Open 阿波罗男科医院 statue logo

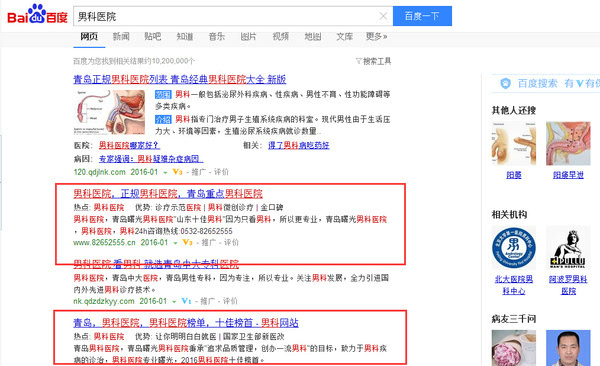pos(568,248)
